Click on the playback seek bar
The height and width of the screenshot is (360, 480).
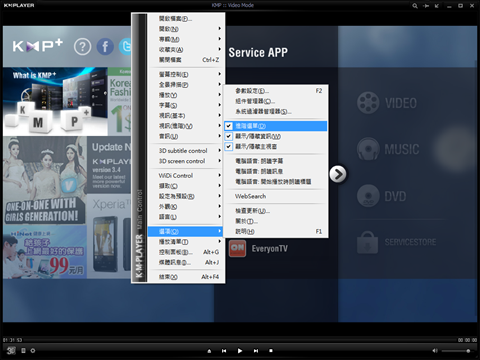(x=240, y=340)
